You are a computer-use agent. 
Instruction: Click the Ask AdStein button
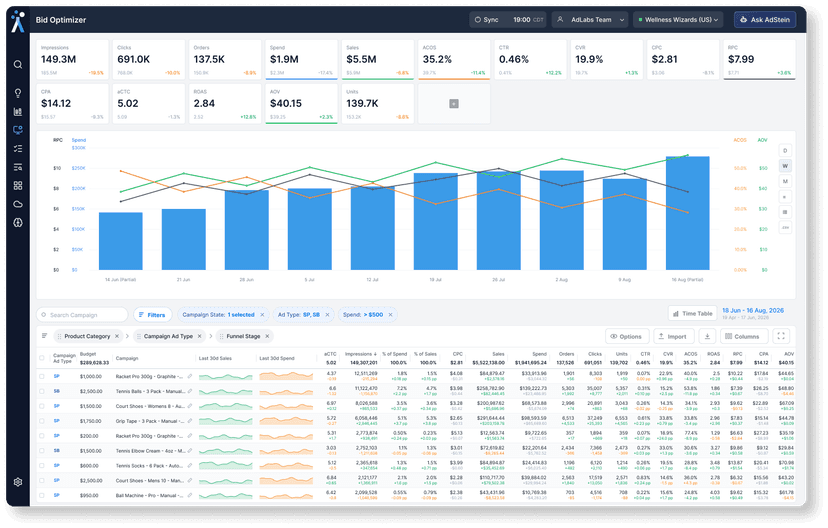765,20
